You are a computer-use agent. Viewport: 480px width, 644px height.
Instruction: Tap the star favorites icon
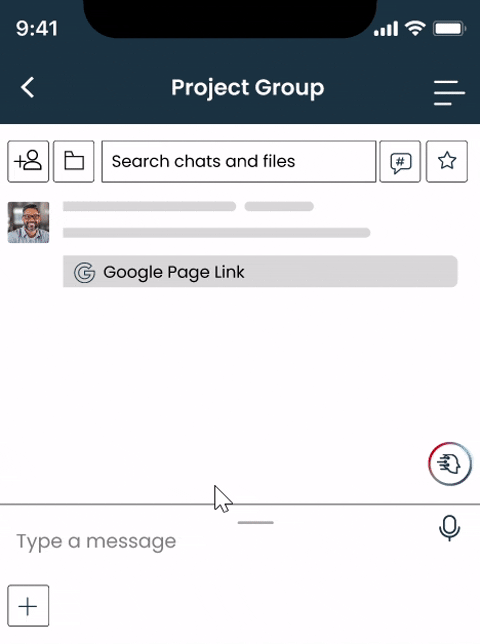(447, 161)
